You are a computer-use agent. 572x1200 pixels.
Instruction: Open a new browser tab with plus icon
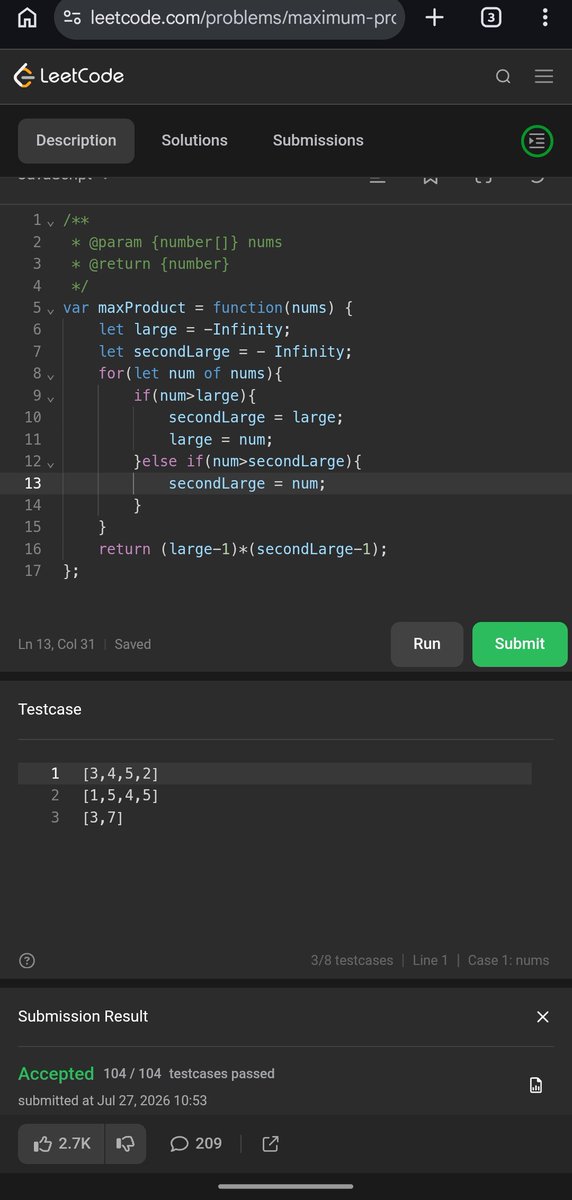[434, 18]
